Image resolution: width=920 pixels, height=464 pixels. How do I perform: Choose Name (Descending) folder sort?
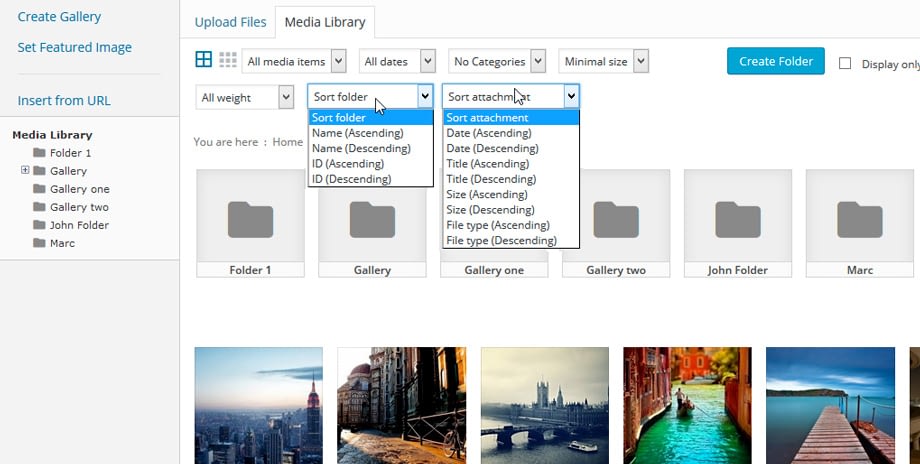(370, 148)
